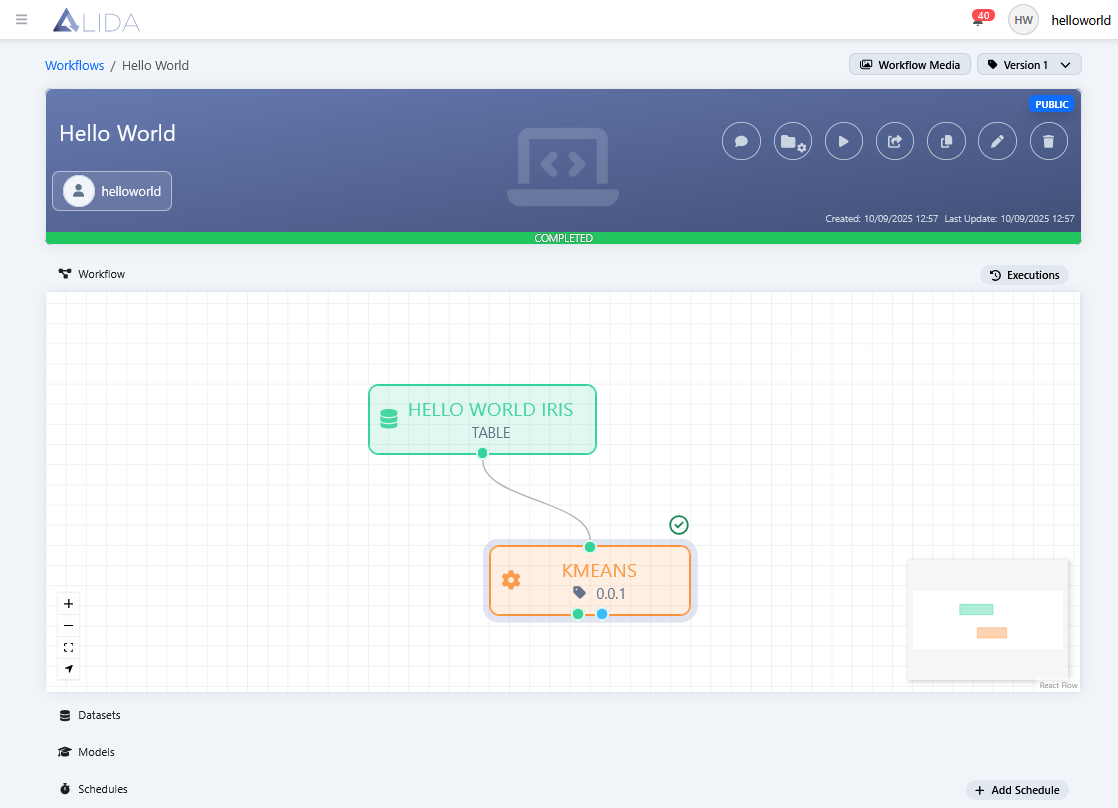Expand the Version 1 dropdown

tap(1029, 65)
